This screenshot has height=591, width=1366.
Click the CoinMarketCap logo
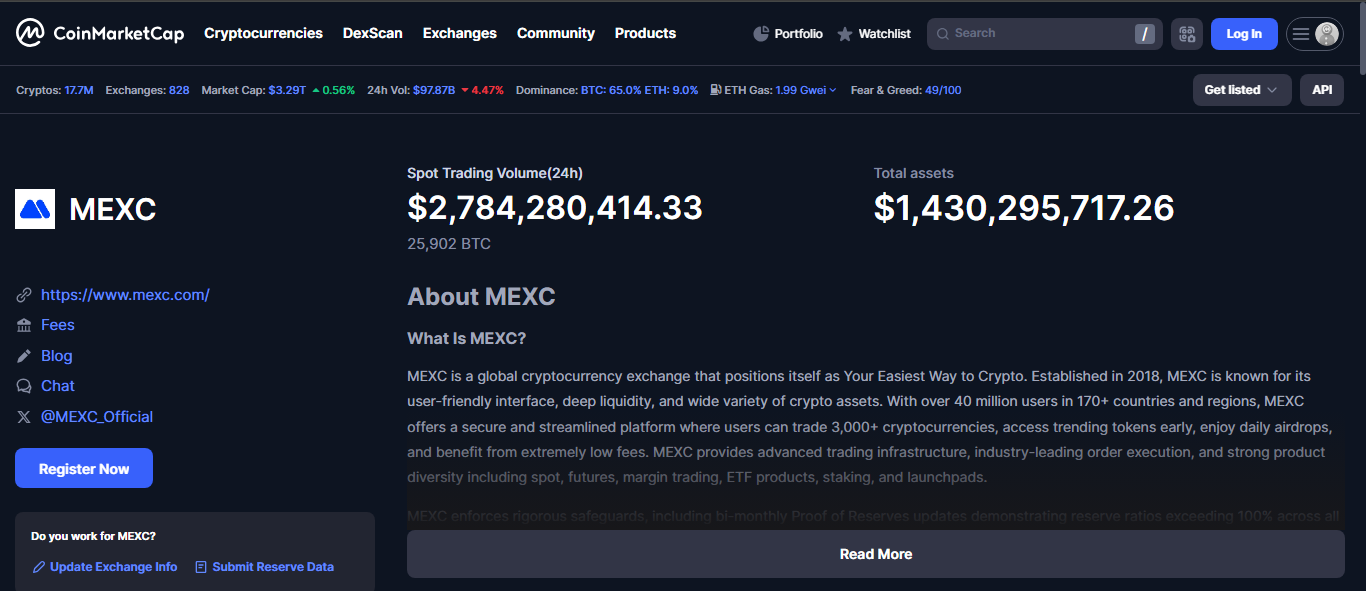point(100,33)
